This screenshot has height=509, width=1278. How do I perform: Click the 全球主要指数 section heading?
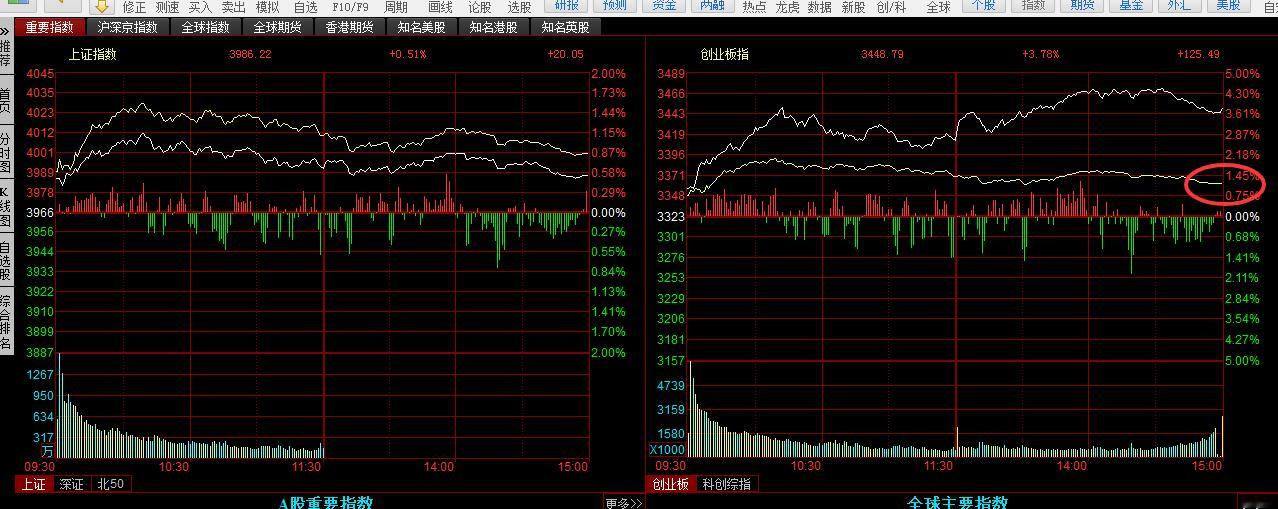click(x=957, y=502)
